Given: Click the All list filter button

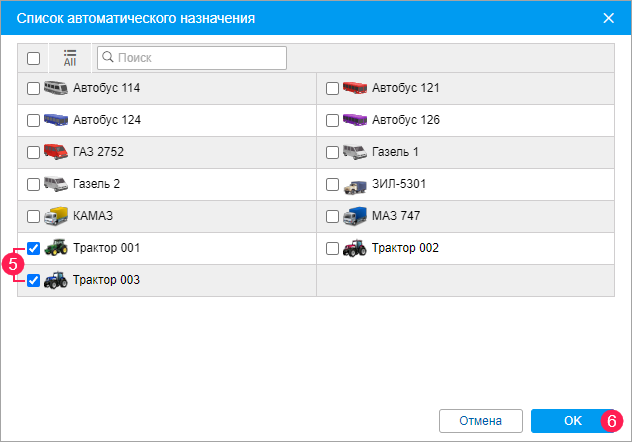Looking at the screenshot, I should click(70, 58).
